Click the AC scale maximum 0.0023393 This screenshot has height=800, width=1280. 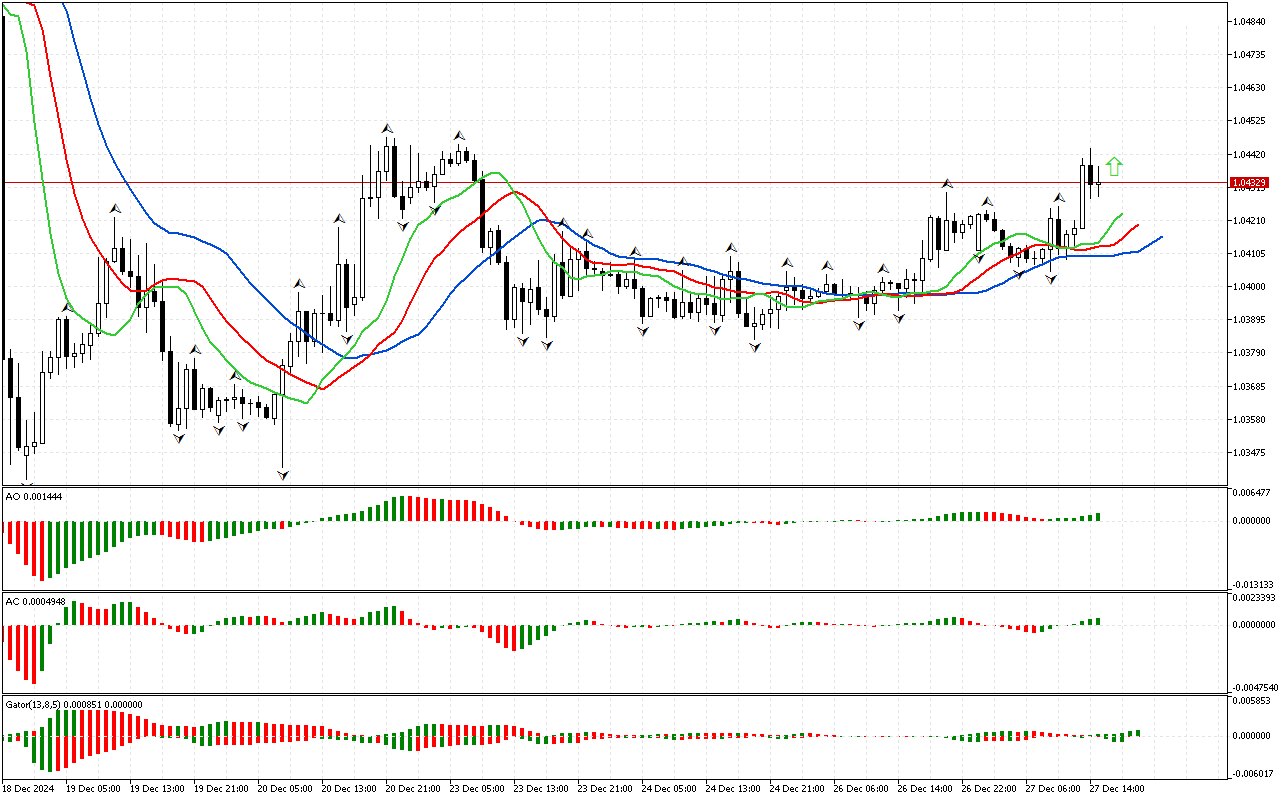[x=1255, y=598]
